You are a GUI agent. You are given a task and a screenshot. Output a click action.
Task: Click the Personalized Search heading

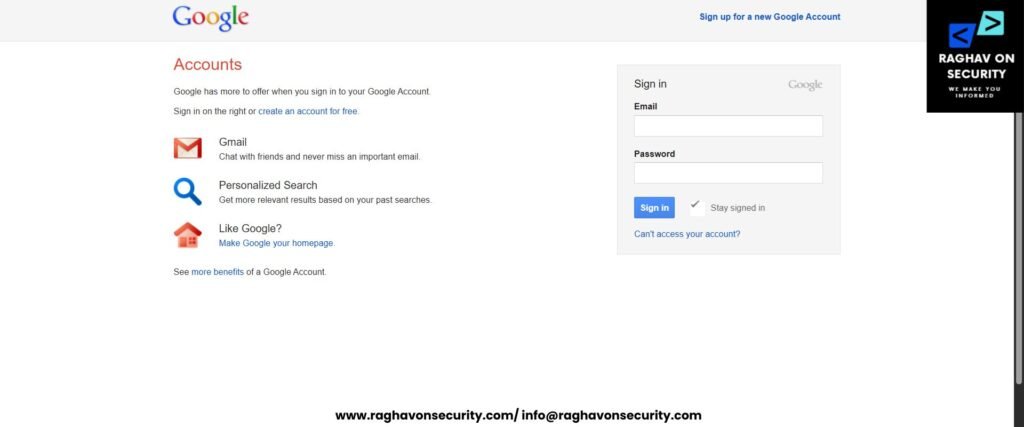[268, 185]
